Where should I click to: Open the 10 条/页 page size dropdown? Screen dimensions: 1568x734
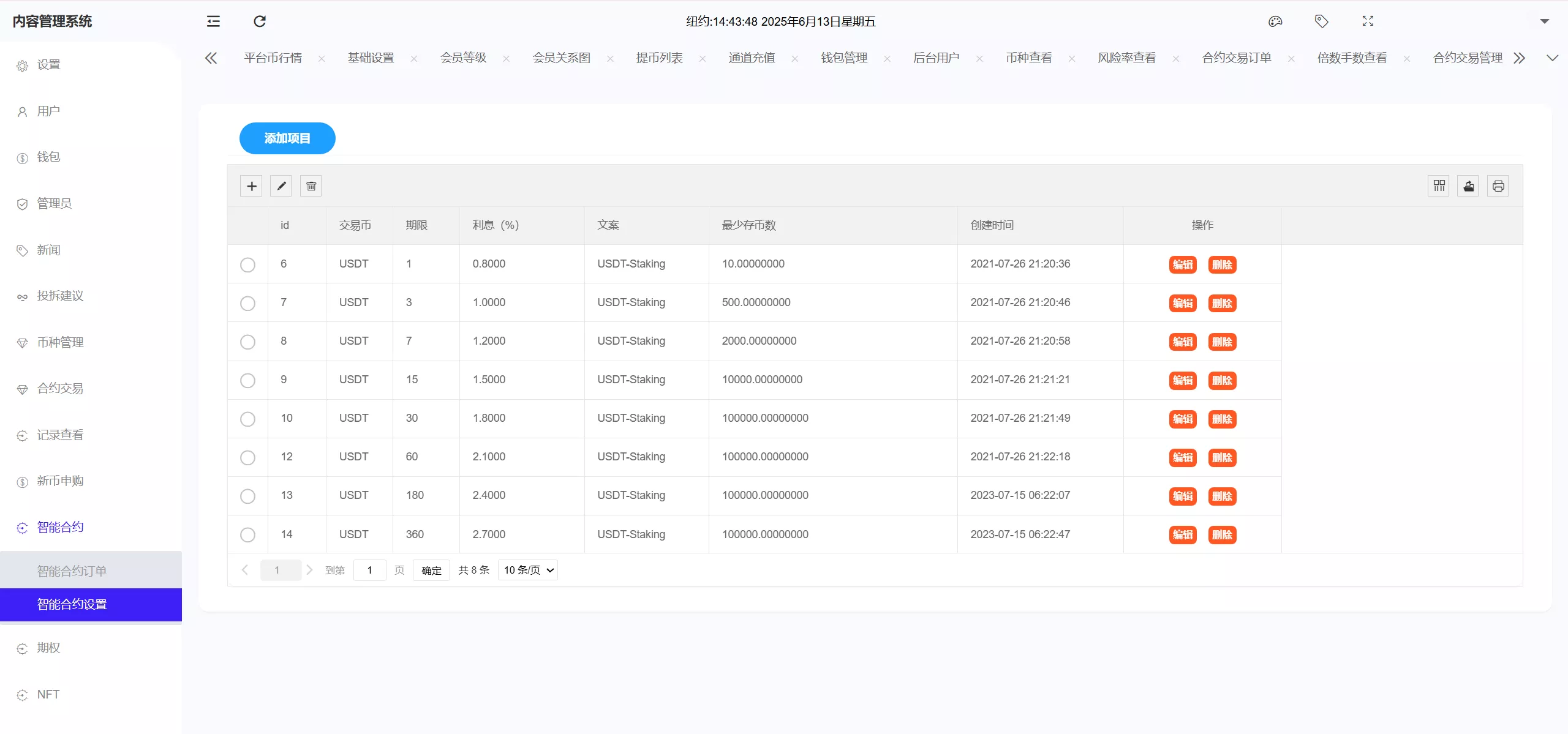coord(527,569)
